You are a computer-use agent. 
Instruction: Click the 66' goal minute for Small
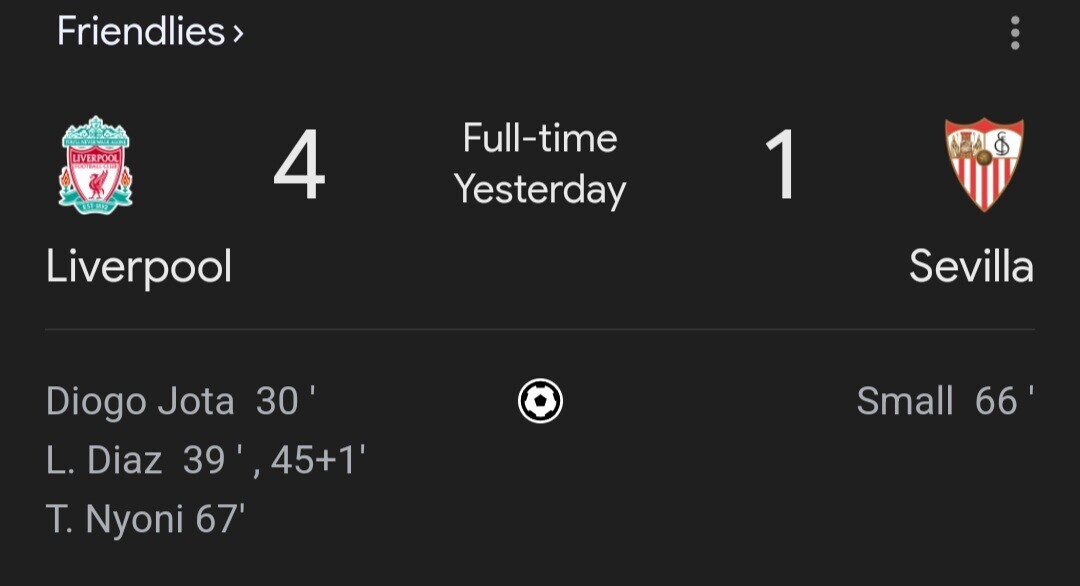pyautogui.click(x=1004, y=401)
